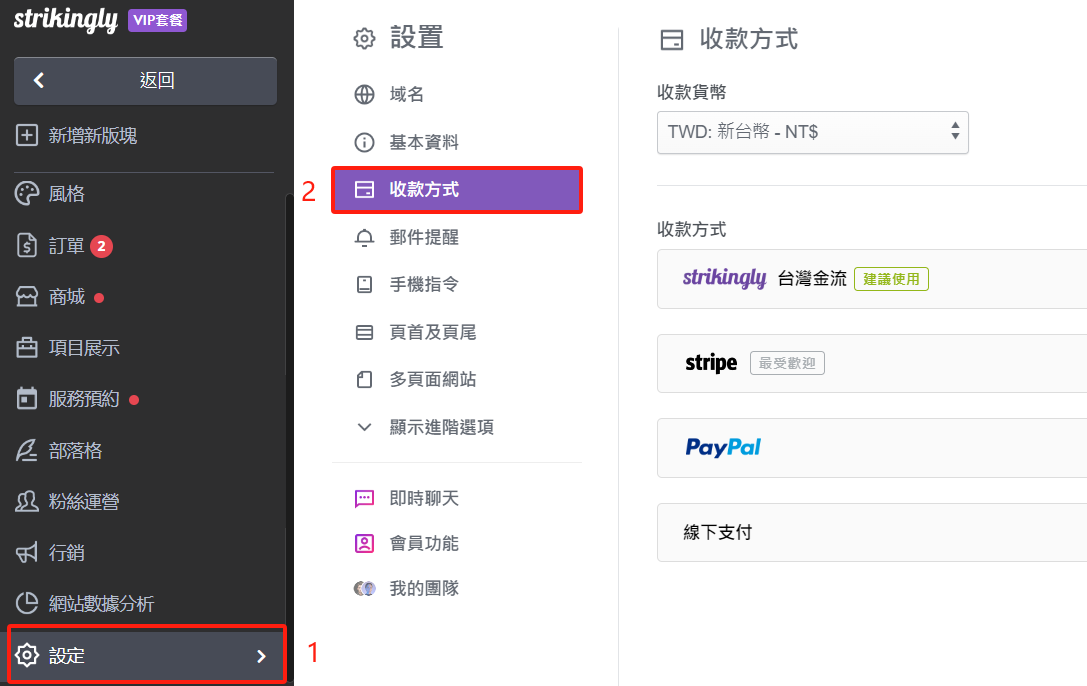
Task: Open the 風格 palette icon
Action: (27, 193)
